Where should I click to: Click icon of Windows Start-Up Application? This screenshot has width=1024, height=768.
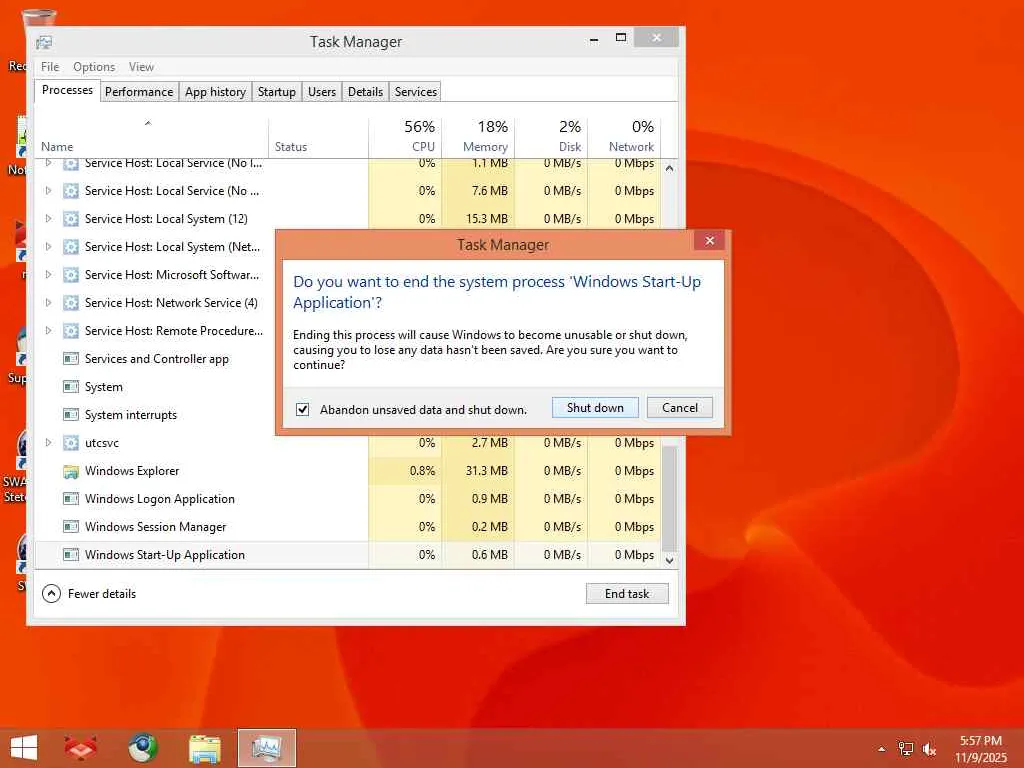click(x=71, y=555)
